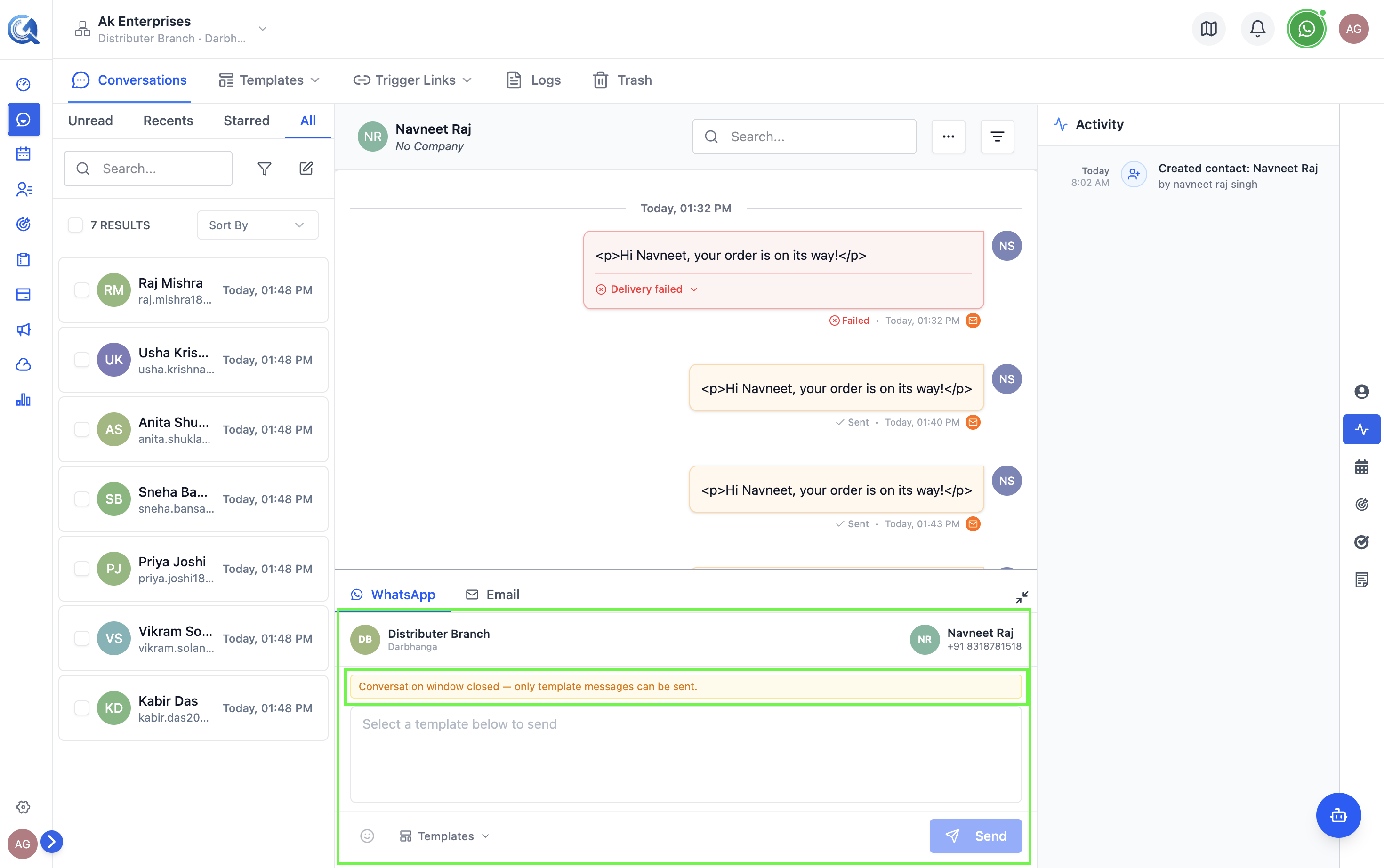Check the Vikram So... conversation checkbox
The height and width of the screenshot is (868, 1384).
point(81,638)
